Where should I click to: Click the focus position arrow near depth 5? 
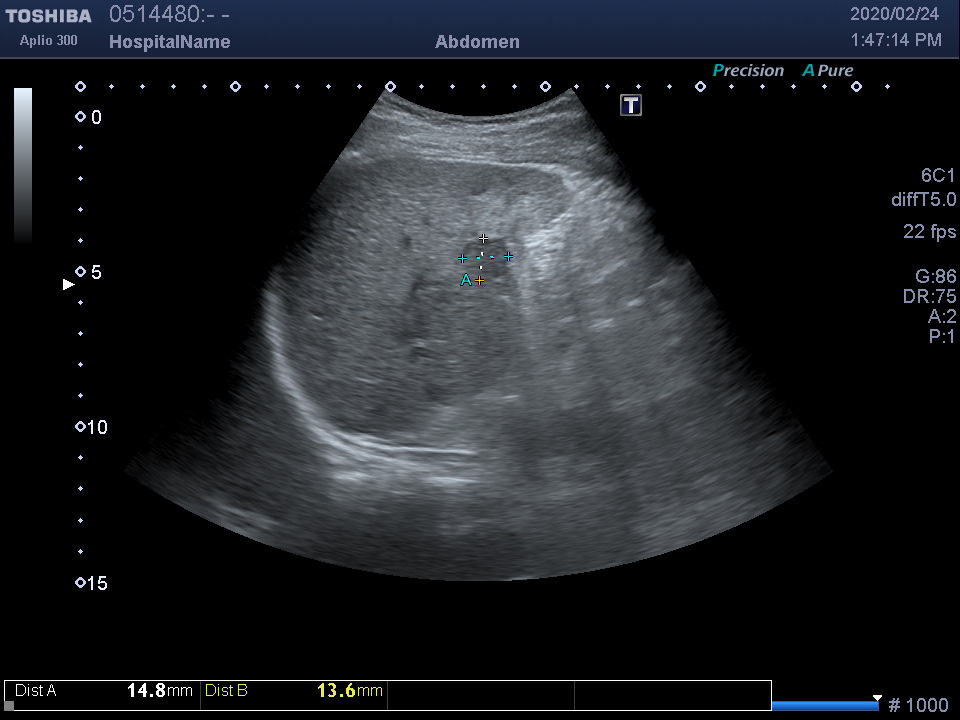coord(69,284)
